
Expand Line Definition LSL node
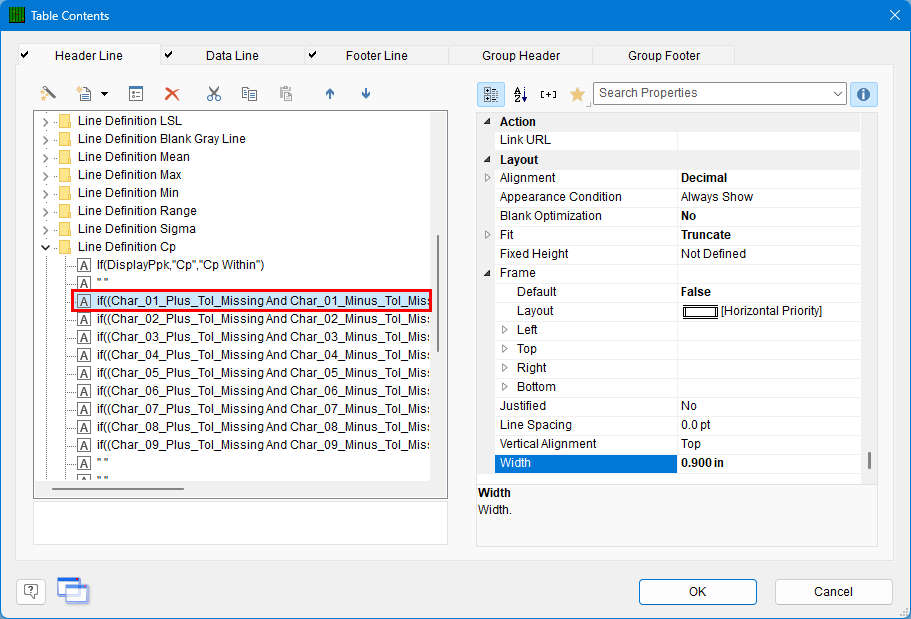45,122
